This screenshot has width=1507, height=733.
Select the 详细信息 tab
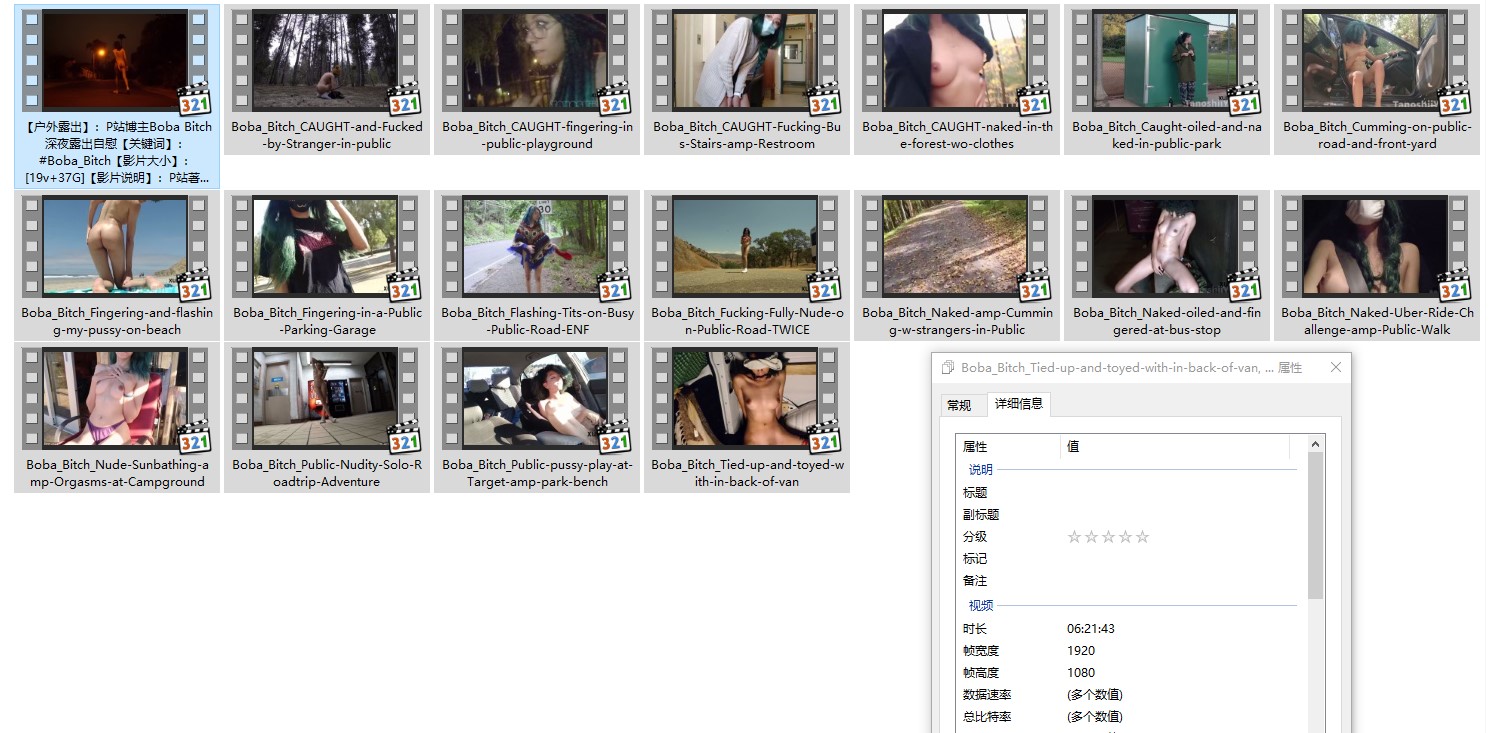1018,404
